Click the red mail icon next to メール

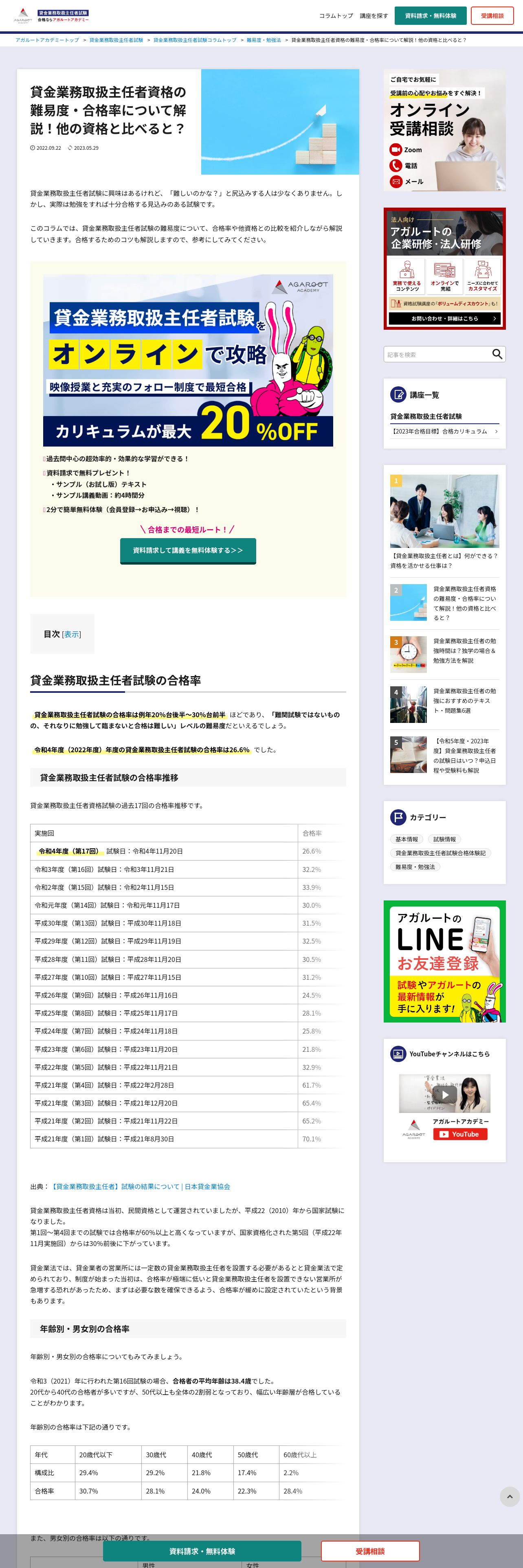396,182
